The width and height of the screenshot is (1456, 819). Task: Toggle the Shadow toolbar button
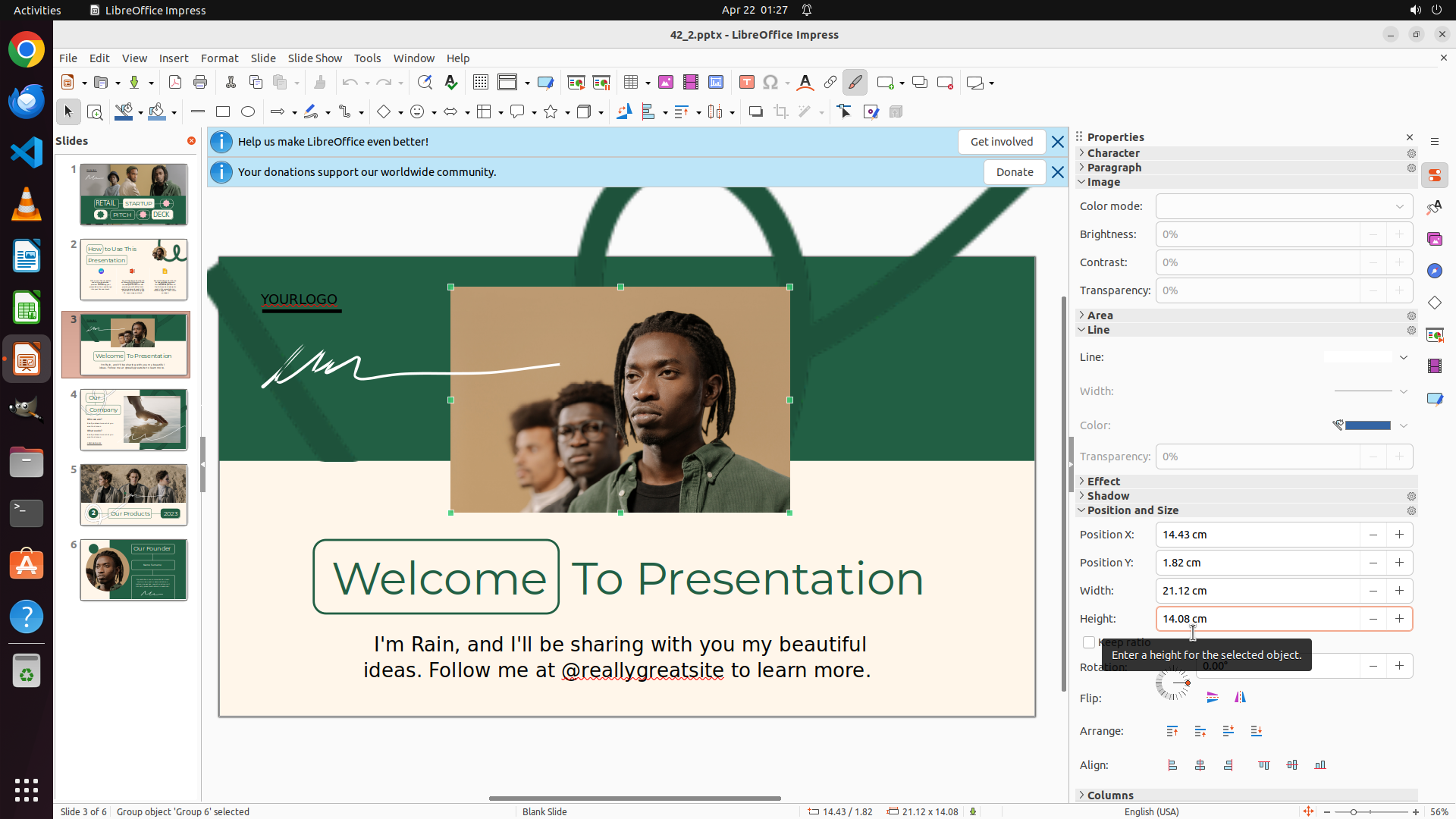point(755,112)
